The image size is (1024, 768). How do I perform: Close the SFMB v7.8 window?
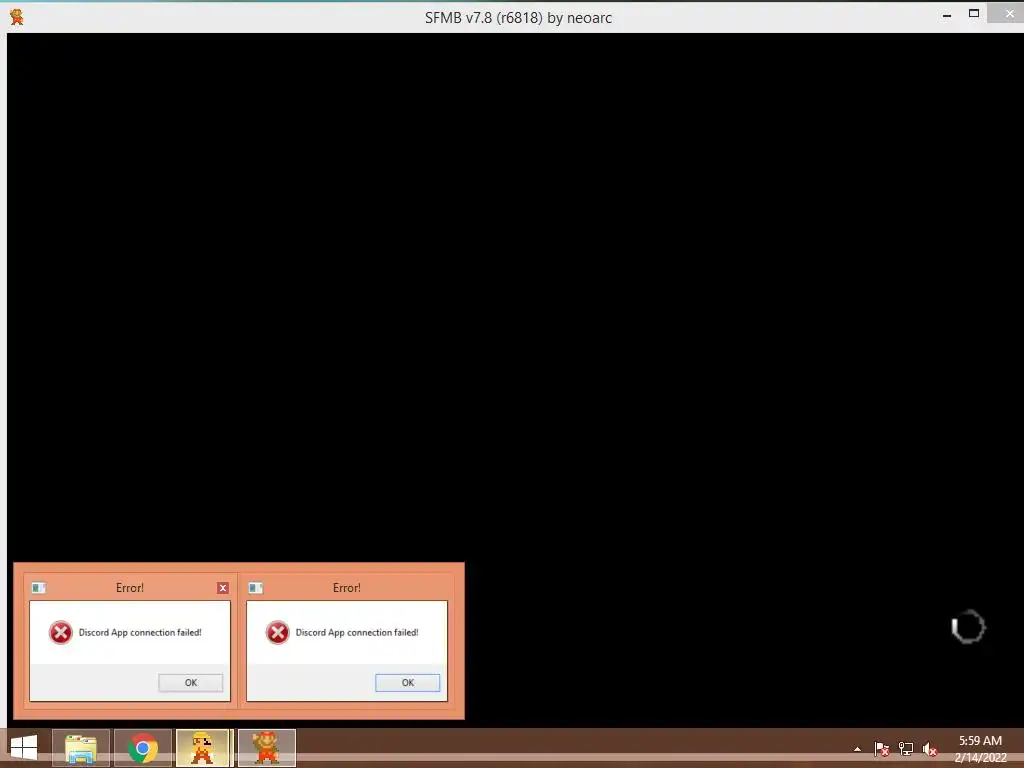(1009, 14)
